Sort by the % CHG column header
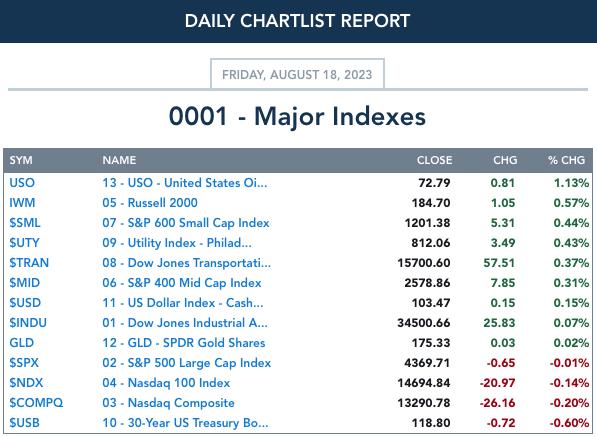The width and height of the screenshot is (597, 437). 567,160
